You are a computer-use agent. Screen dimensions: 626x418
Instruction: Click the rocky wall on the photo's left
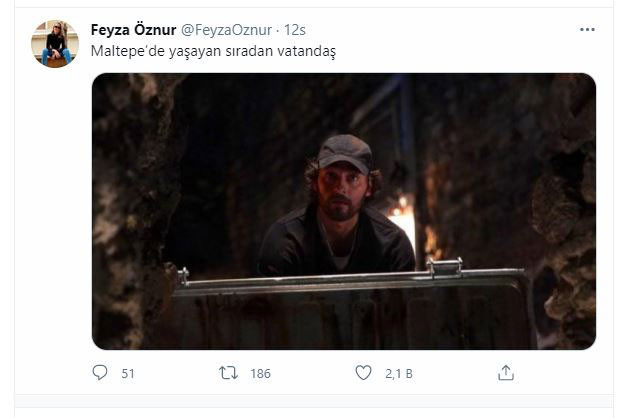(128, 210)
